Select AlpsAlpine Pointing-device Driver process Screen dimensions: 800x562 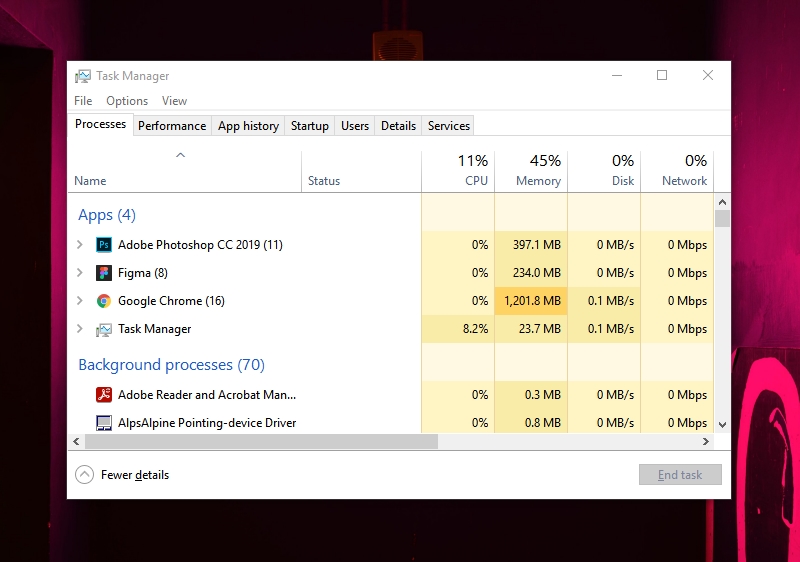tap(207, 423)
